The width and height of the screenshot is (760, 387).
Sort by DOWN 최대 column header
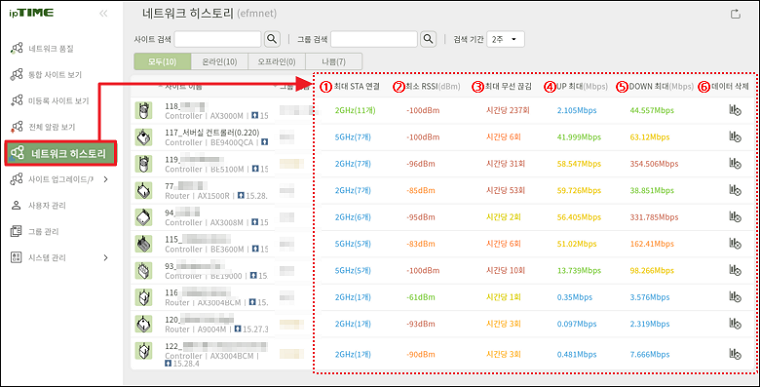(x=661, y=86)
